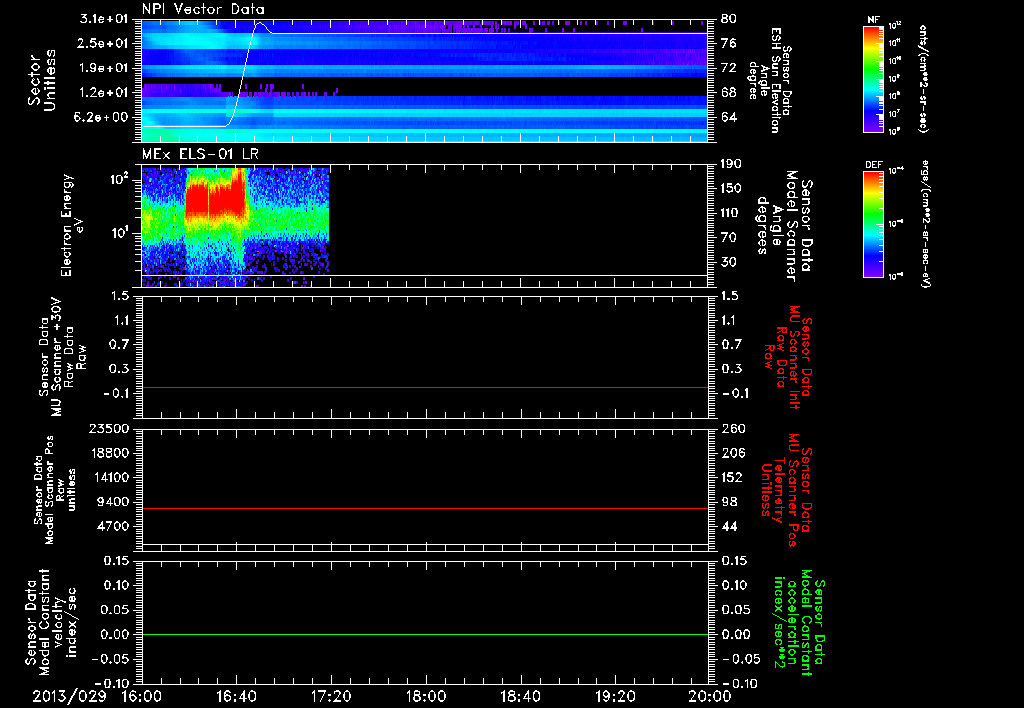Image resolution: width=1024 pixels, height=708 pixels.
Task: Click the 1.2e+01 sector tick label
Action: 103,93
